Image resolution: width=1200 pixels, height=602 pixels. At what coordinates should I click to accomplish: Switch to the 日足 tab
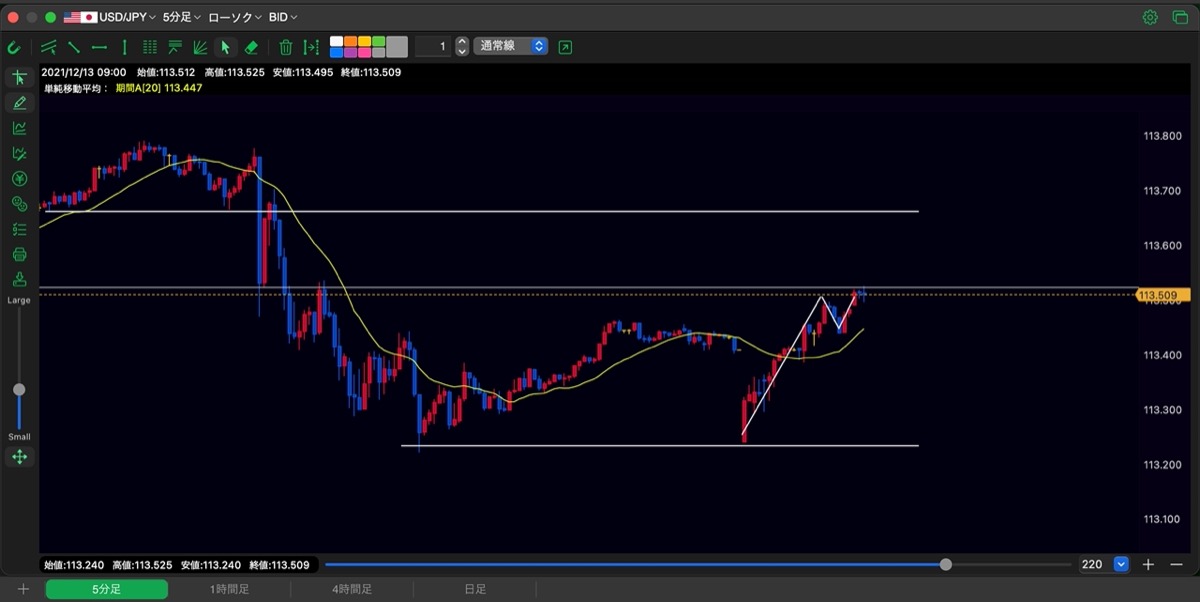click(x=475, y=590)
